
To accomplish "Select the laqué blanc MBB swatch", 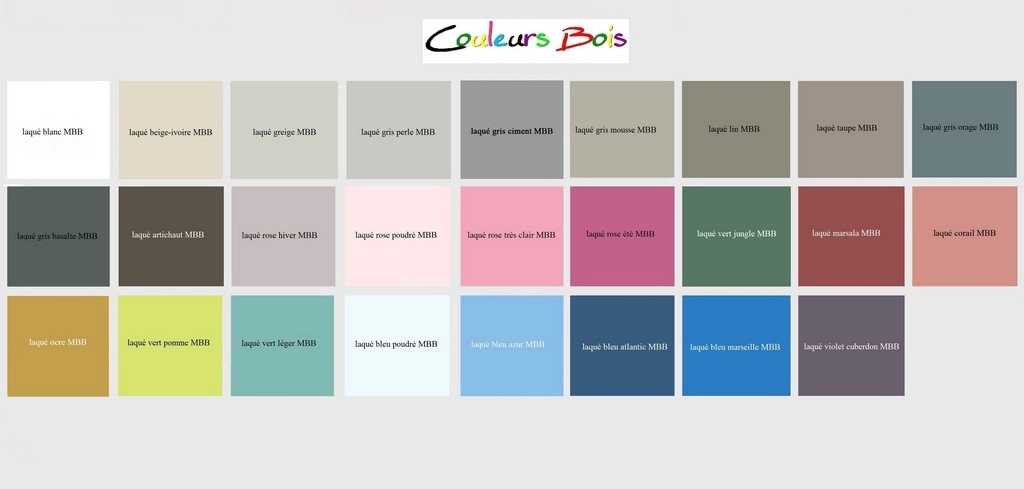I will click(x=58, y=130).
